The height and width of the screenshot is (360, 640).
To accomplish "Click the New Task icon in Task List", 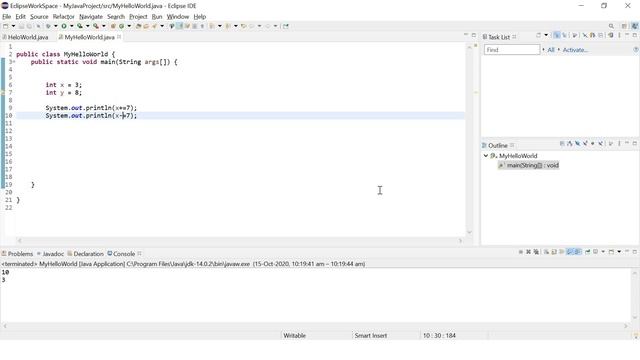I will tap(538, 36).
